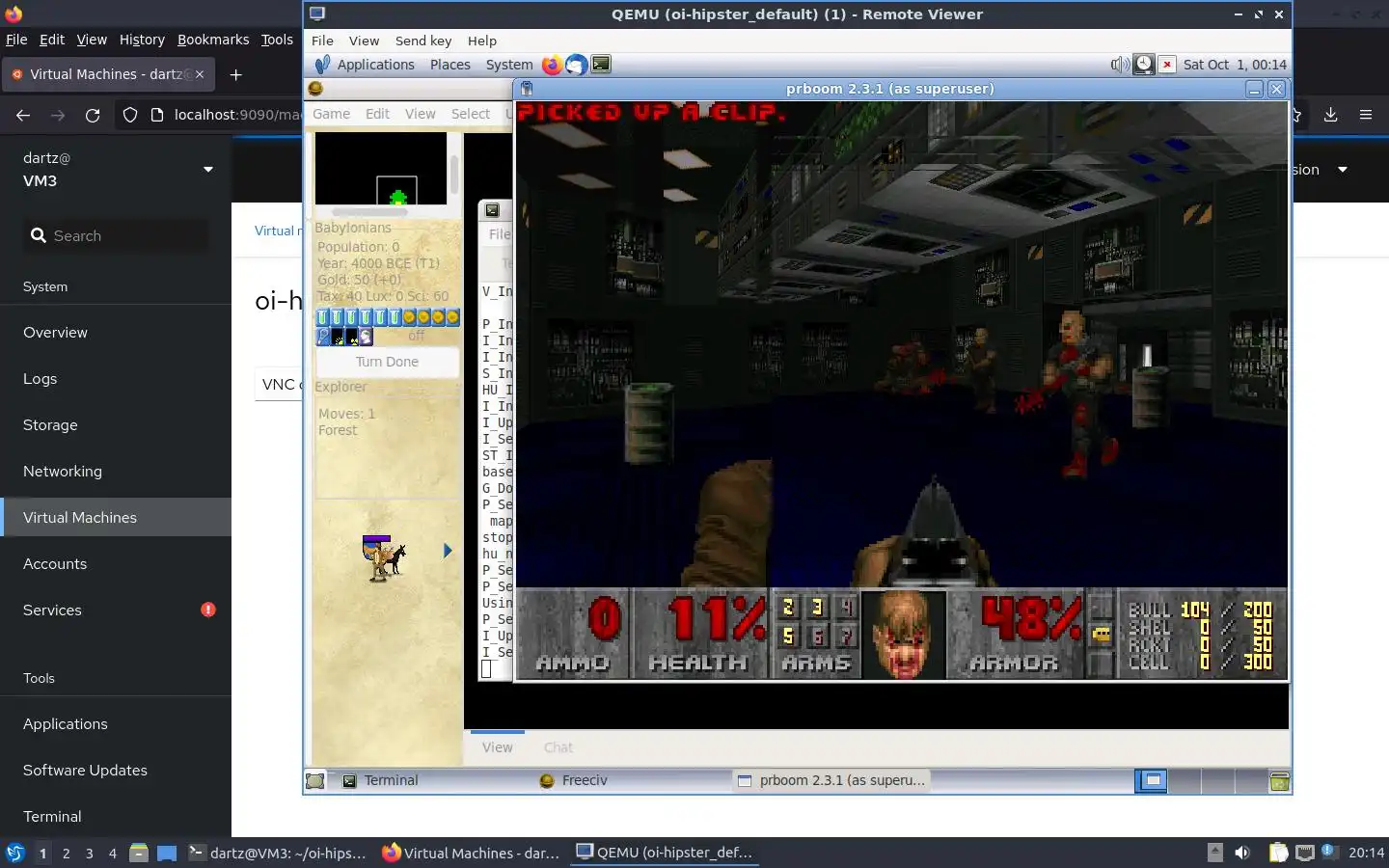Image resolution: width=1389 pixels, height=868 pixels.
Task: Open Remote Viewer Send key menu
Action: 423,41
